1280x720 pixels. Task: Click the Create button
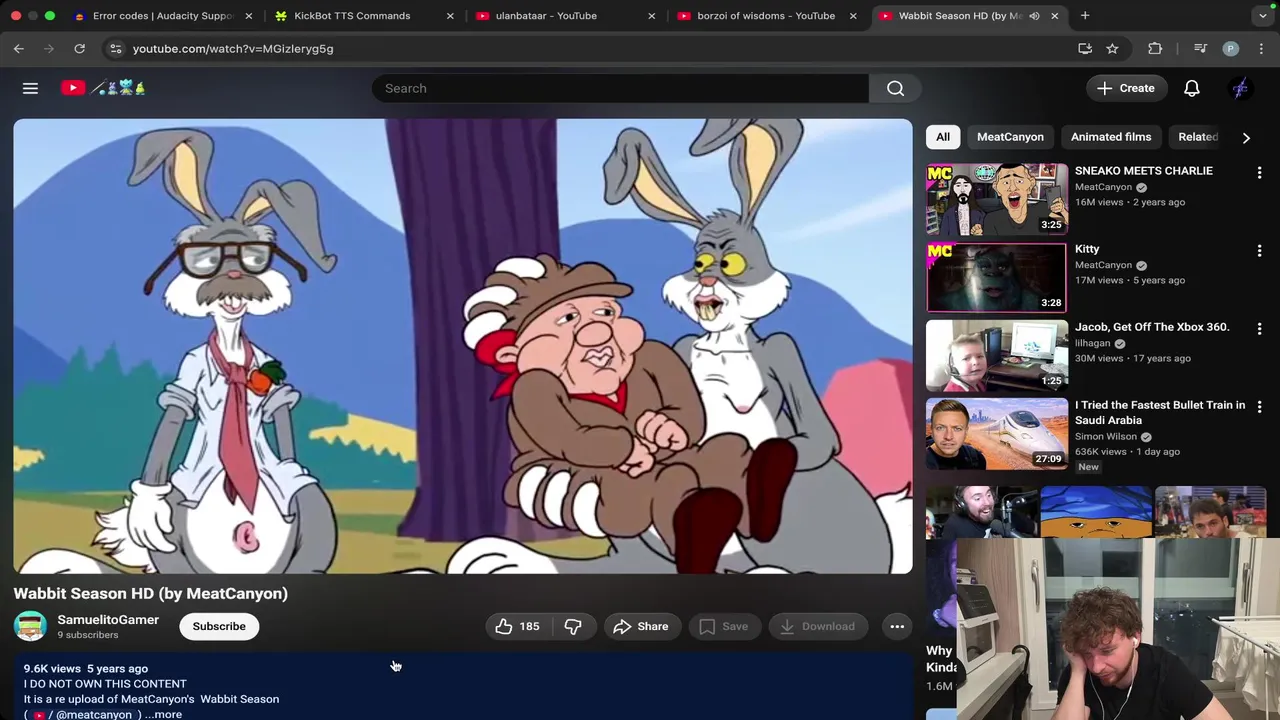[x=1126, y=88]
